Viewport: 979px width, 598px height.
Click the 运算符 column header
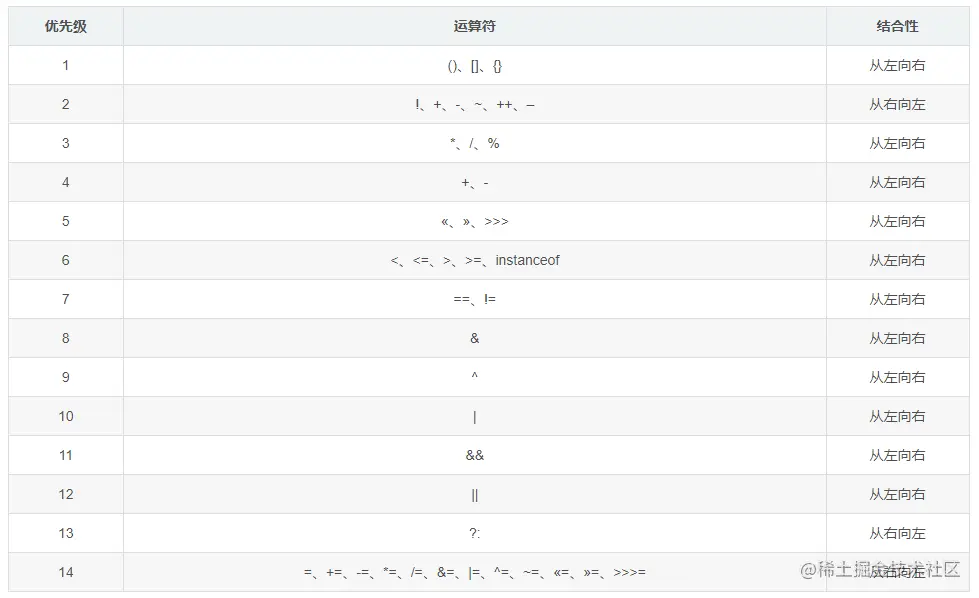coord(474,26)
